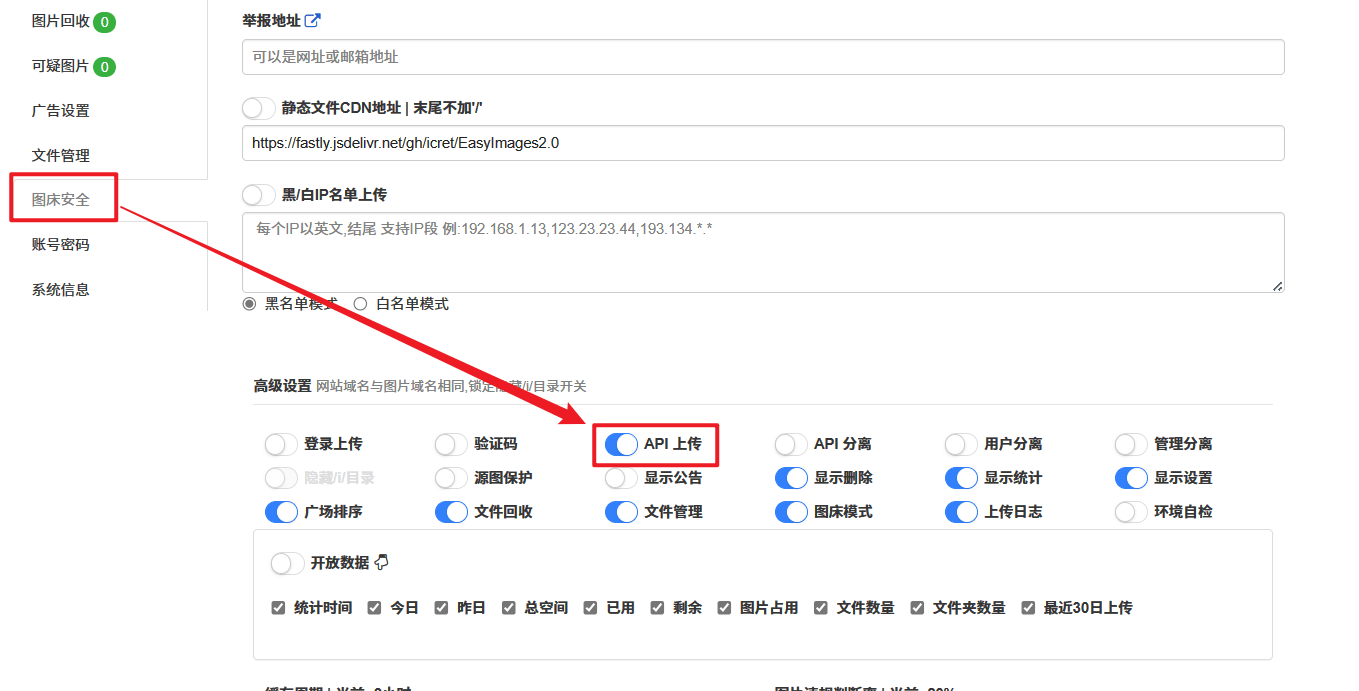Enable 静态文件CDN地址 toggle
Screen dimensions: 1359x691
point(258,108)
